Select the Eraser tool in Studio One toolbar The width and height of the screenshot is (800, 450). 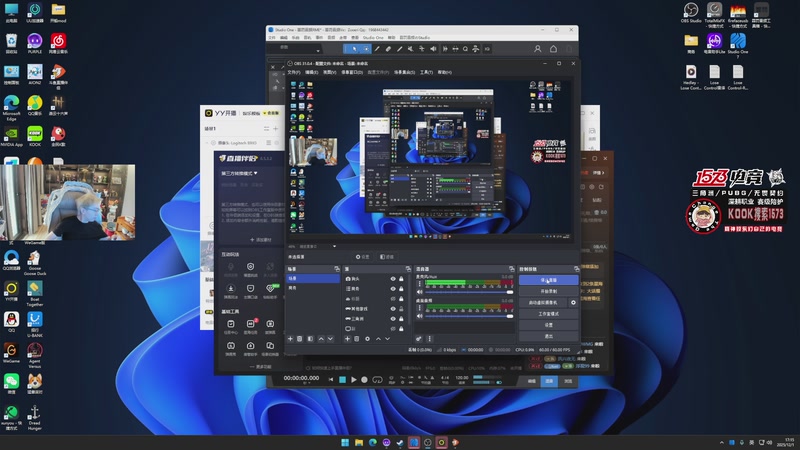pyautogui.click(x=388, y=49)
